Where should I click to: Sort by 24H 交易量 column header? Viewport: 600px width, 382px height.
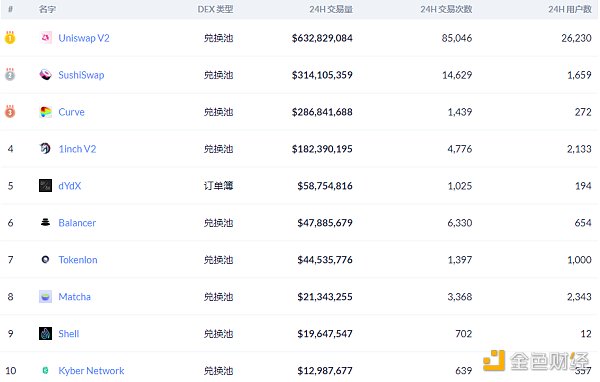pos(331,9)
